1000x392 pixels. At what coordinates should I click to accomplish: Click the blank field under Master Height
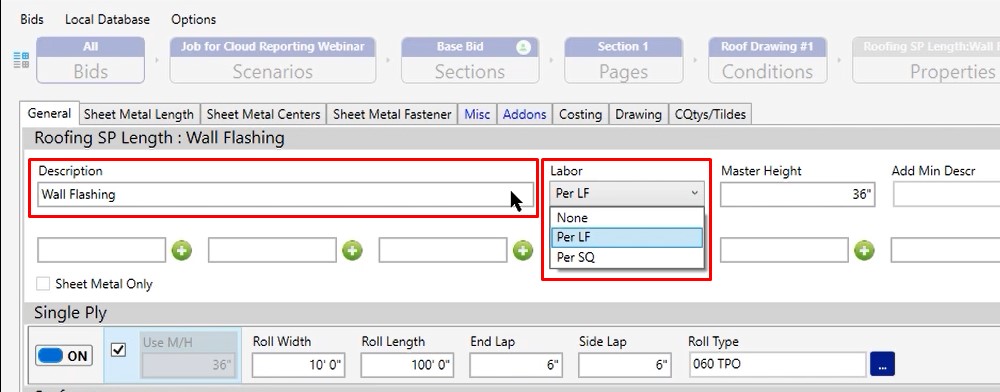tap(784, 250)
